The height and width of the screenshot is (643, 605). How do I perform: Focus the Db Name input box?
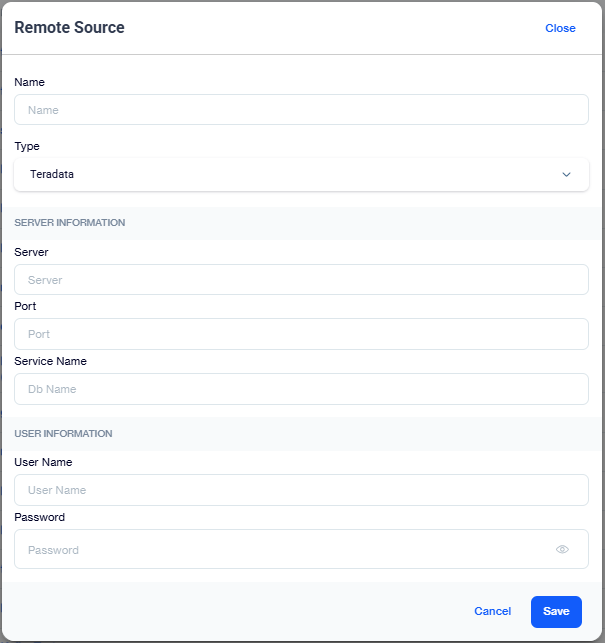click(x=301, y=389)
